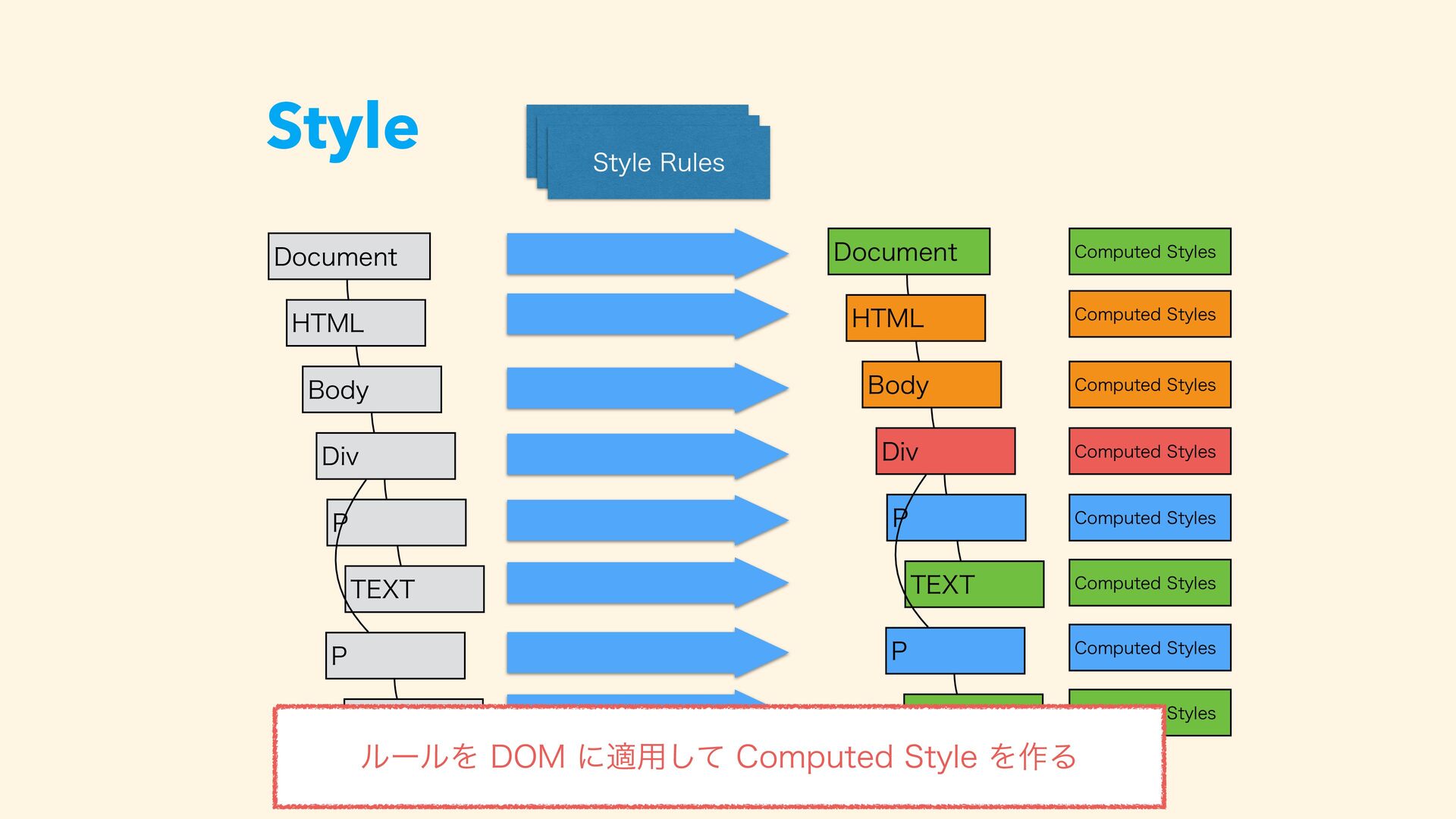Image resolution: width=1456 pixels, height=819 pixels.
Task: Click blue Computed Styles box beside lower P
Action: point(1150,648)
